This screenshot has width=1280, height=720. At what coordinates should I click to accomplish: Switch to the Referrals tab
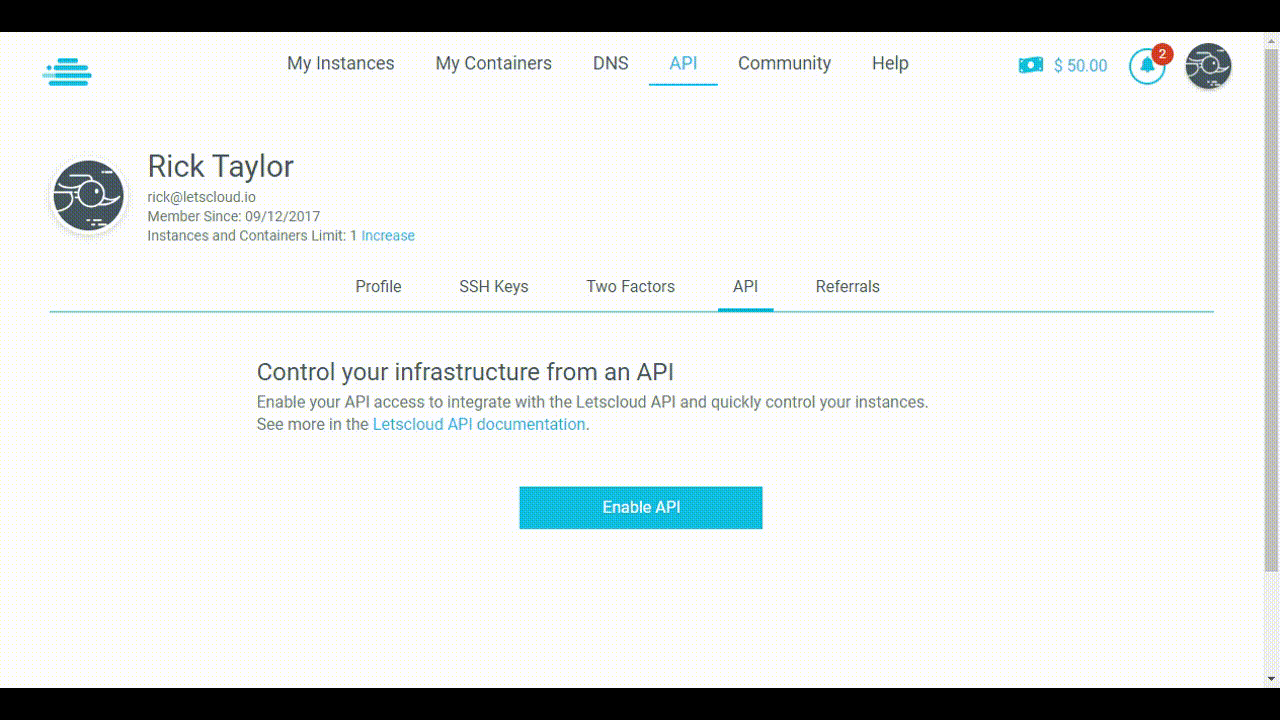[x=847, y=287]
